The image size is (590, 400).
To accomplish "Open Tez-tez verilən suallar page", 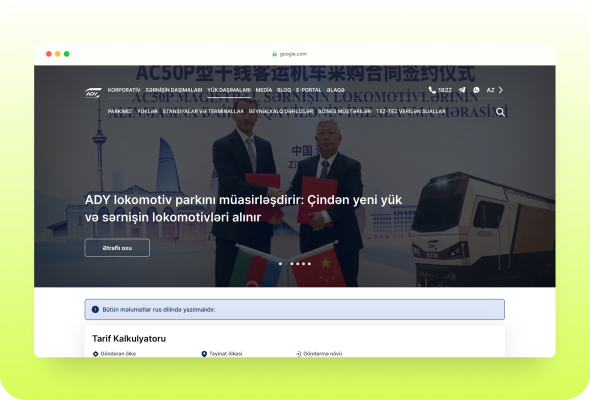I will coord(411,111).
